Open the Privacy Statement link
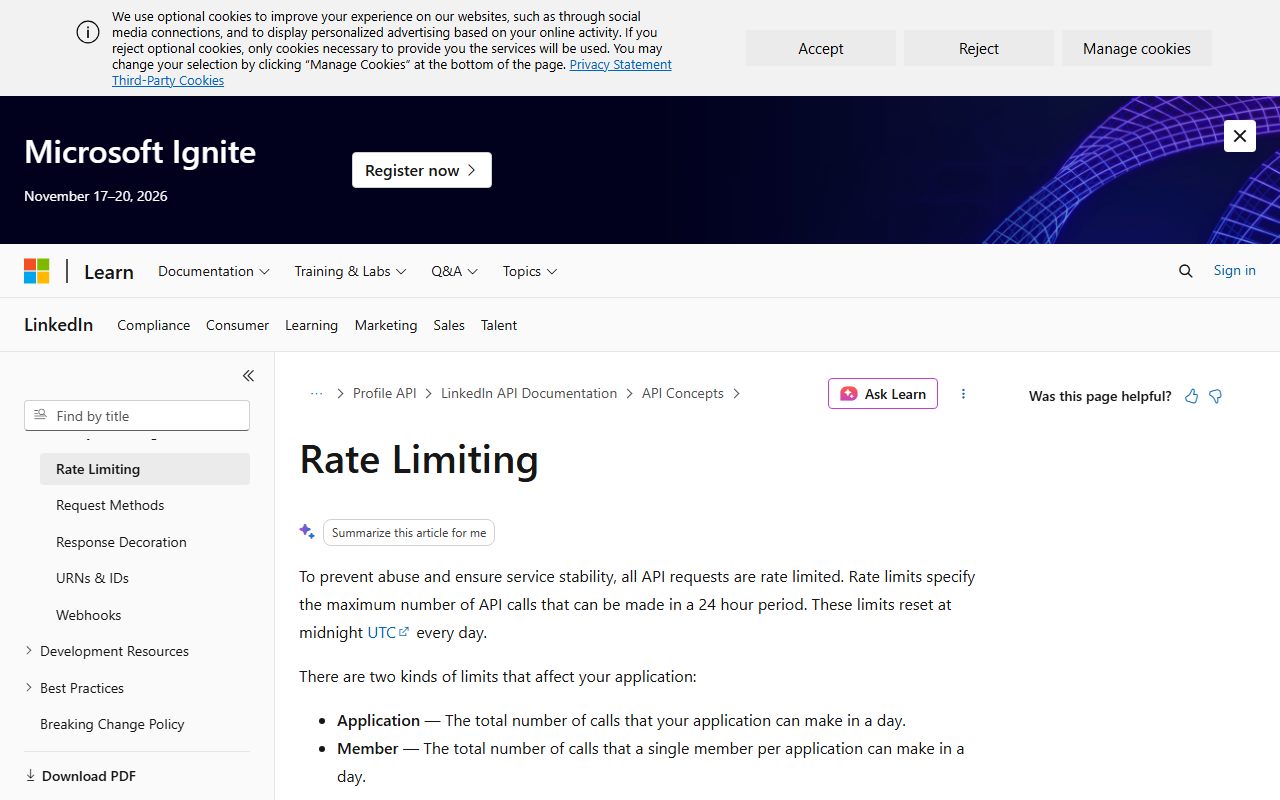 pos(621,64)
